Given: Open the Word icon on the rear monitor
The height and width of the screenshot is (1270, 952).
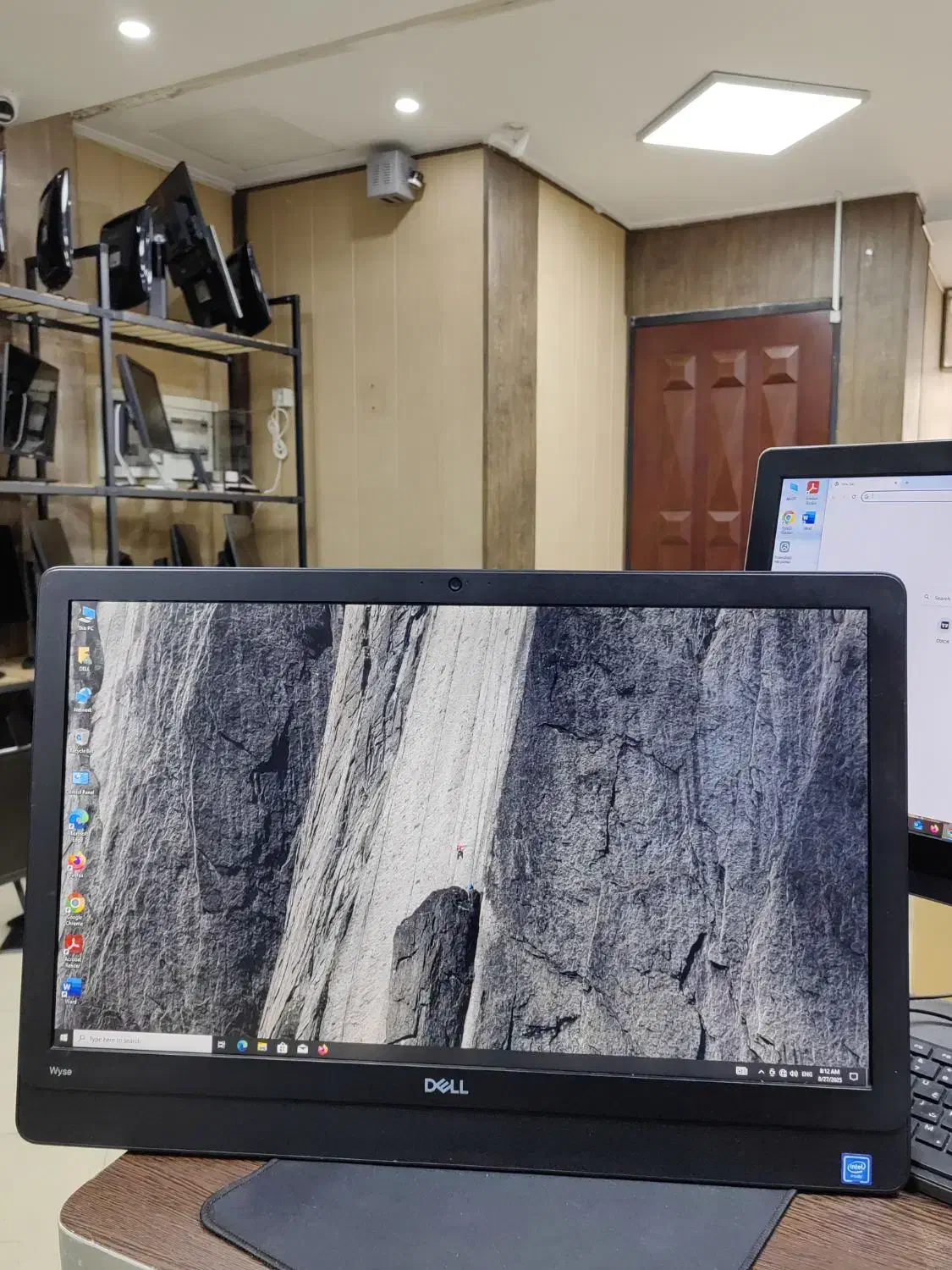Looking at the screenshot, I should (808, 521).
